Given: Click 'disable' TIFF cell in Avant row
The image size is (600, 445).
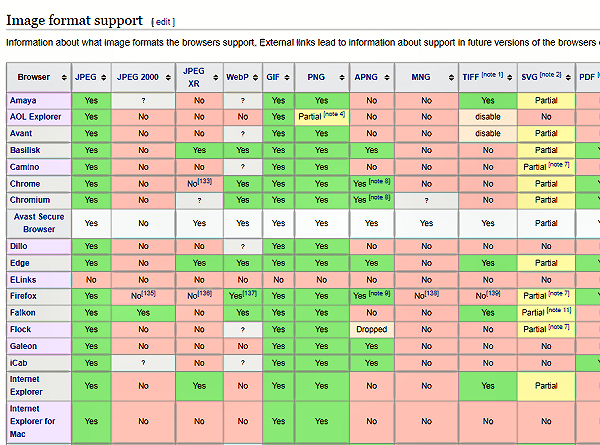Looking at the screenshot, I should point(488,133).
